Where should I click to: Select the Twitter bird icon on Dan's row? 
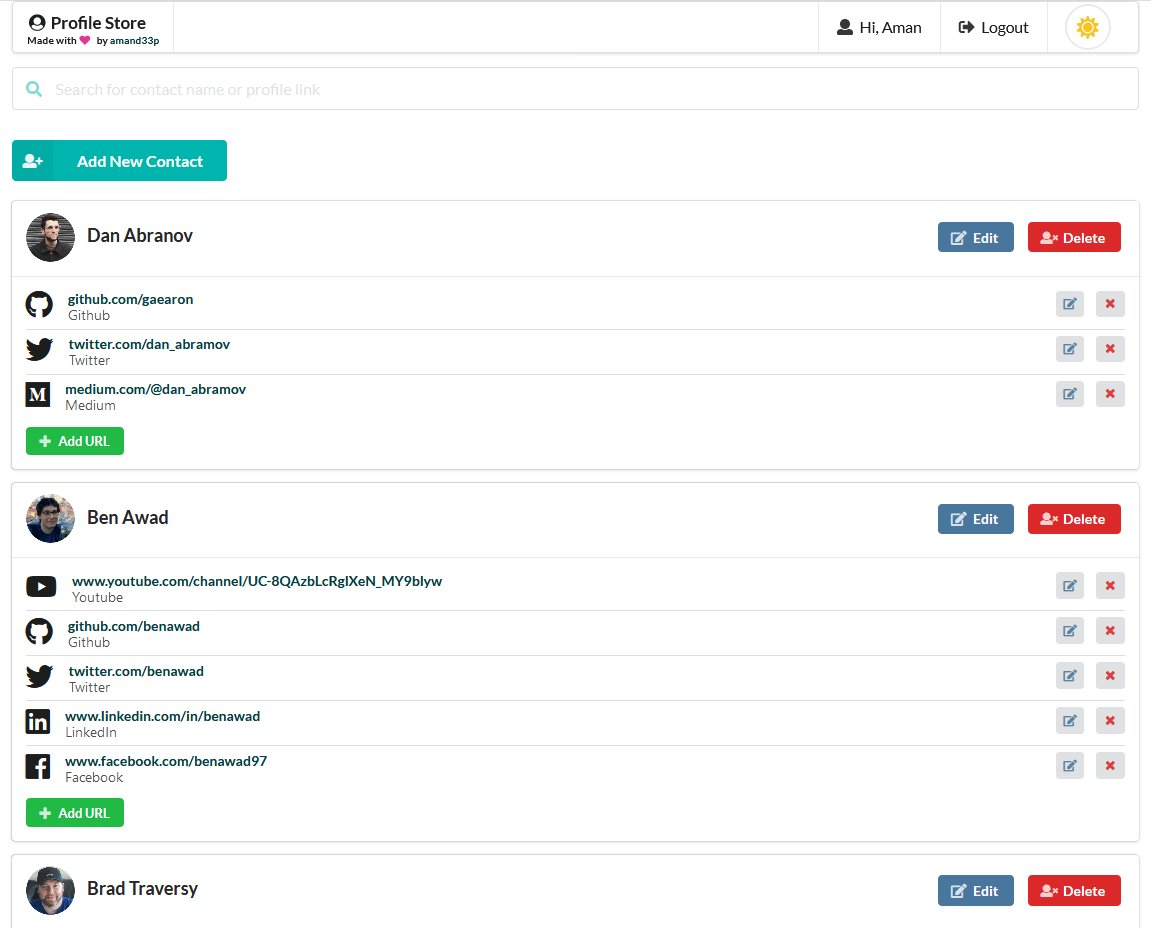39,348
